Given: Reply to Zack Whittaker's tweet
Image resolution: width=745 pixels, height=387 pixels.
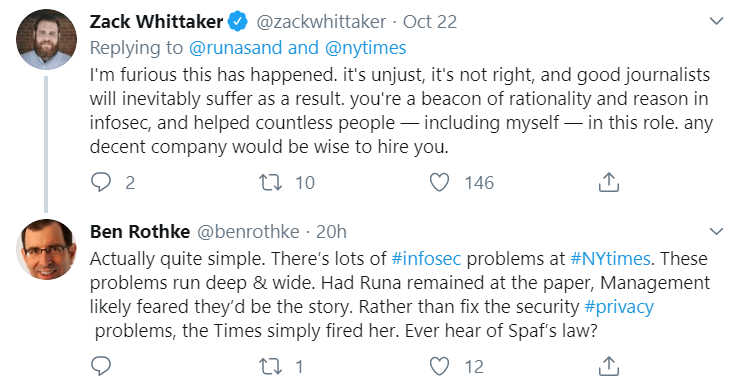Looking at the screenshot, I should [101, 182].
